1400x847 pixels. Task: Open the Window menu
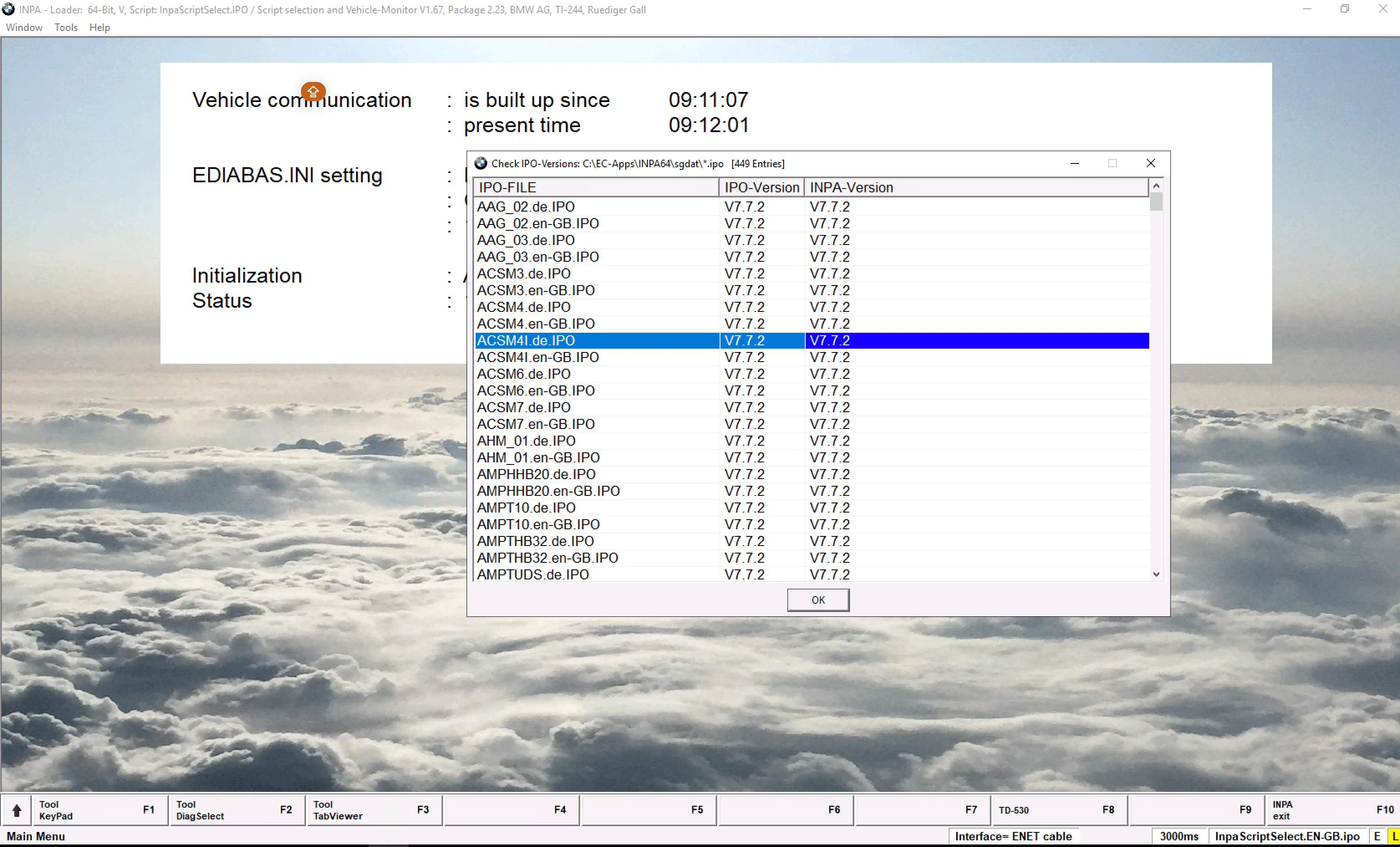(x=24, y=27)
